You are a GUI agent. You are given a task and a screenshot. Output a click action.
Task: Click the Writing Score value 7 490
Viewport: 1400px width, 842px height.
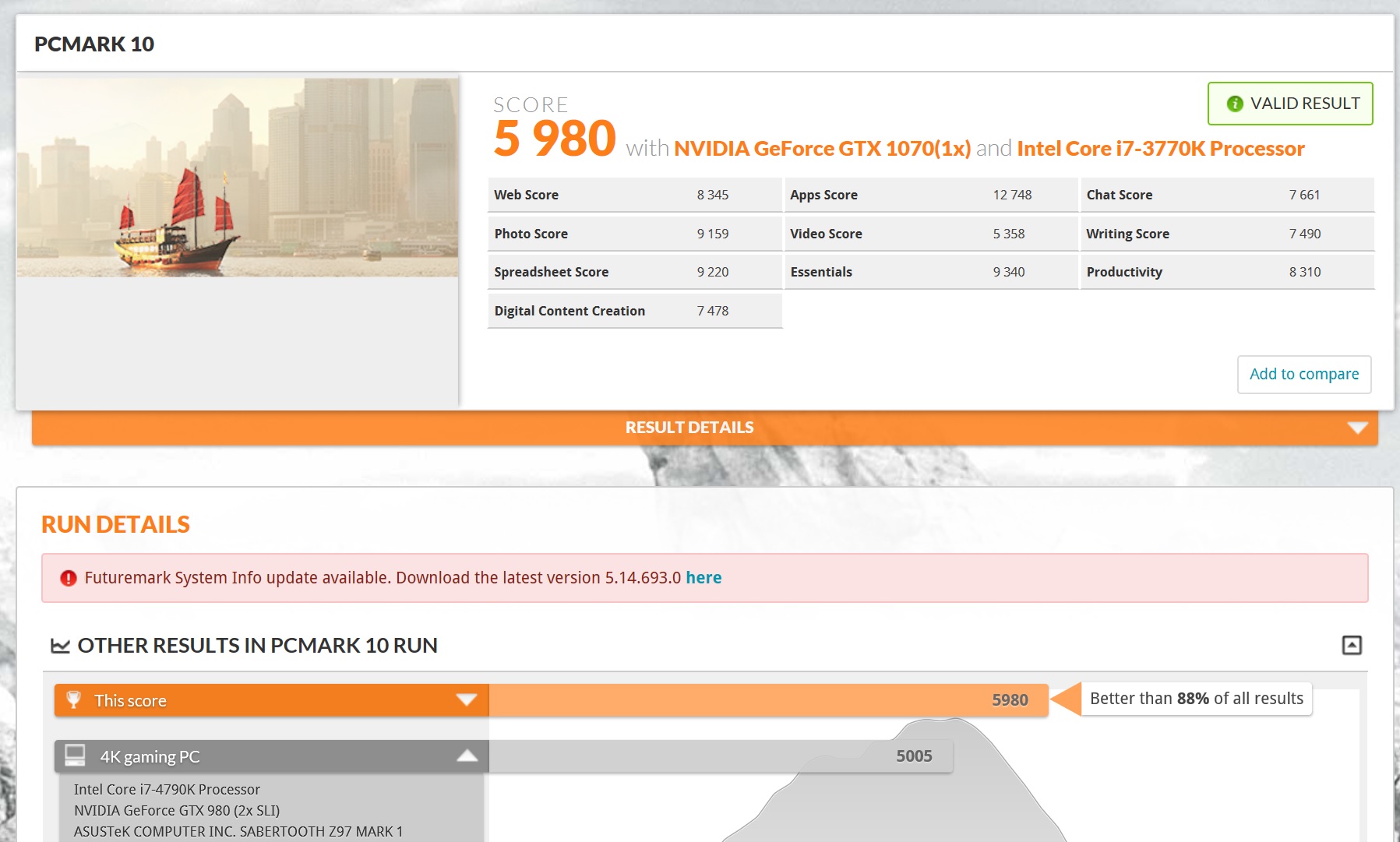[x=1305, y=234]
